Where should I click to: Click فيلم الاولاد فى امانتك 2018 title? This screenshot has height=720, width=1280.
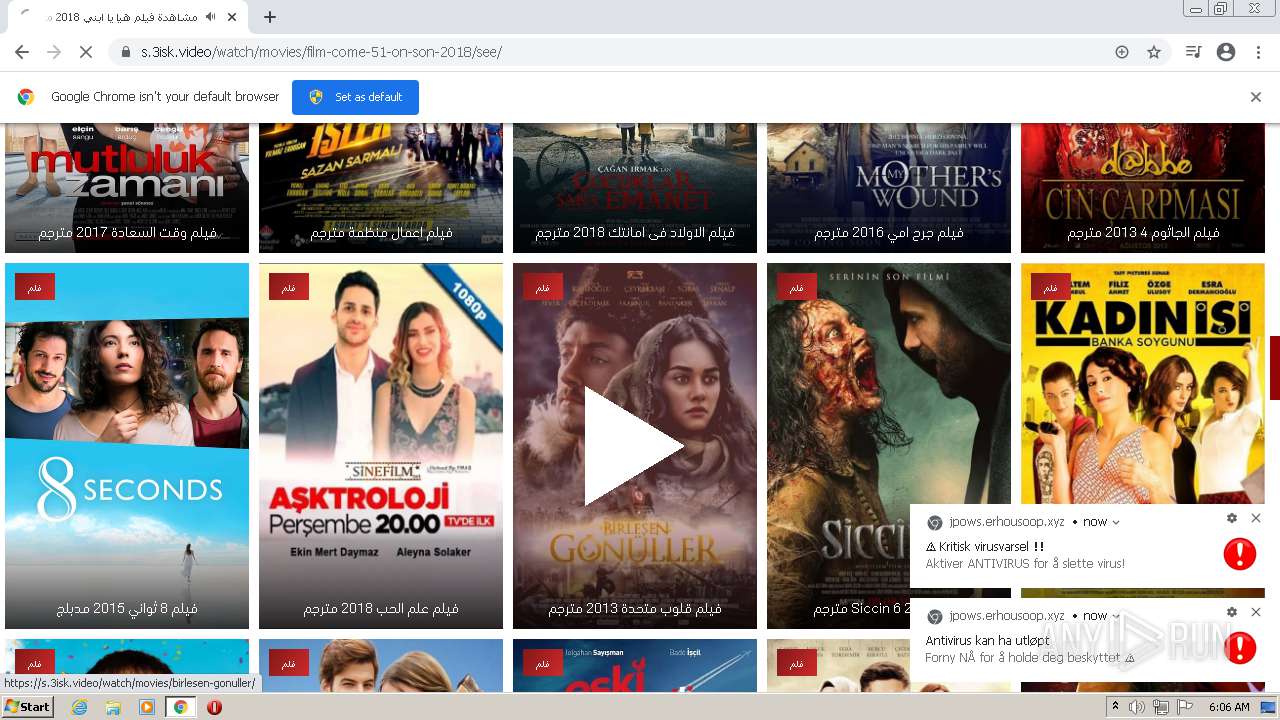pyautogui.click(x=635, y=233)
